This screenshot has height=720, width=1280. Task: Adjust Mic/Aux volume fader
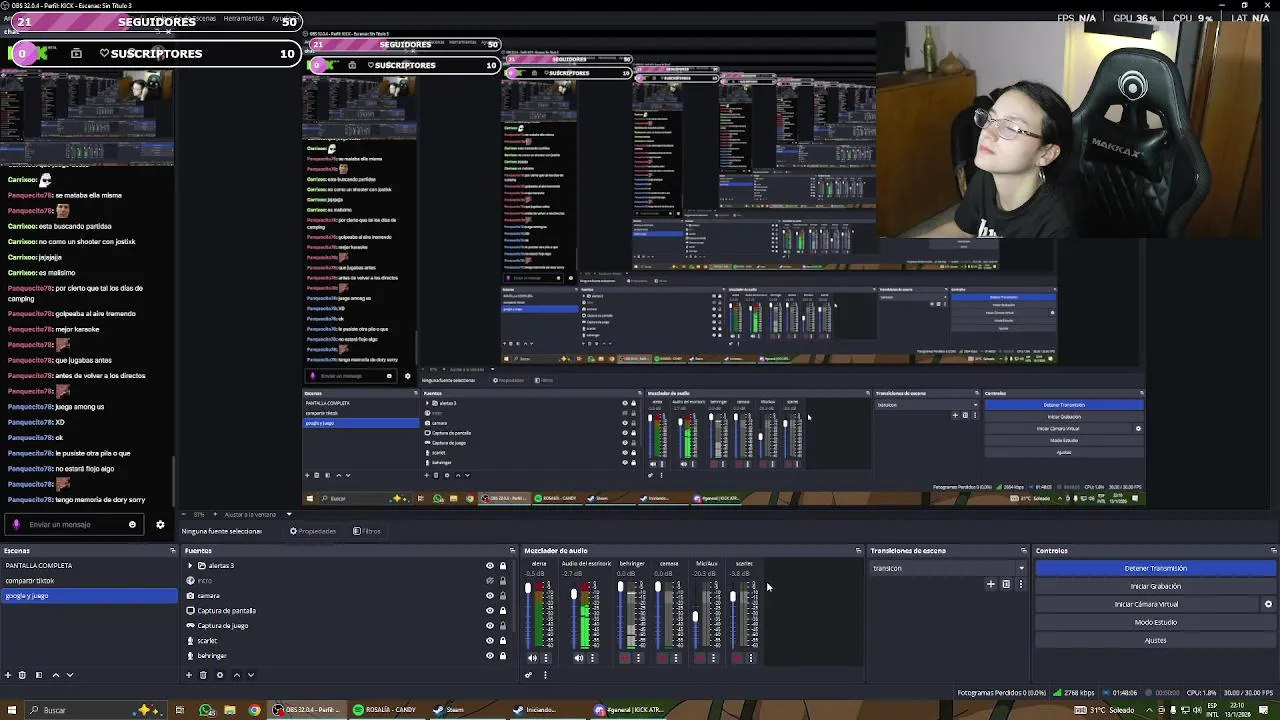coord(696,616)
